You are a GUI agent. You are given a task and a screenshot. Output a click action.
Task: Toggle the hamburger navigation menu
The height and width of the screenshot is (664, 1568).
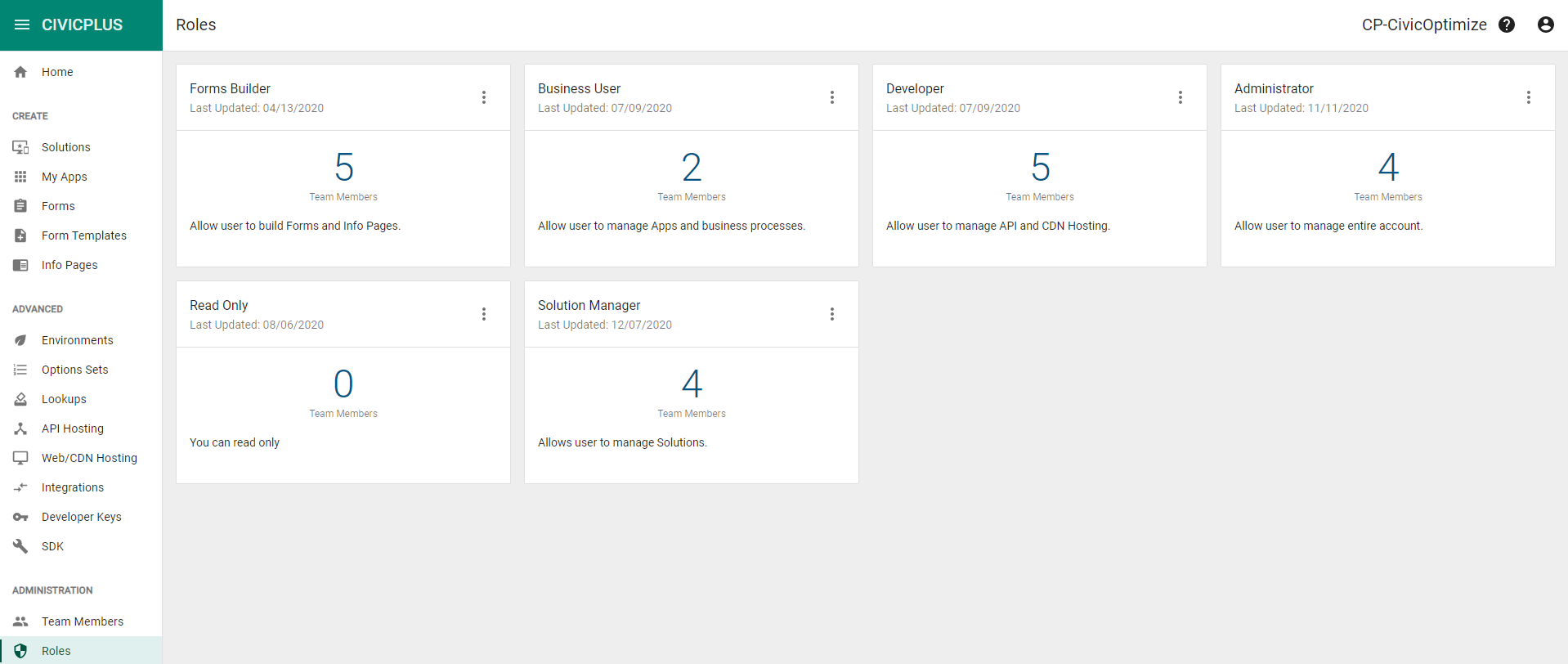click(x=22, y=25)
